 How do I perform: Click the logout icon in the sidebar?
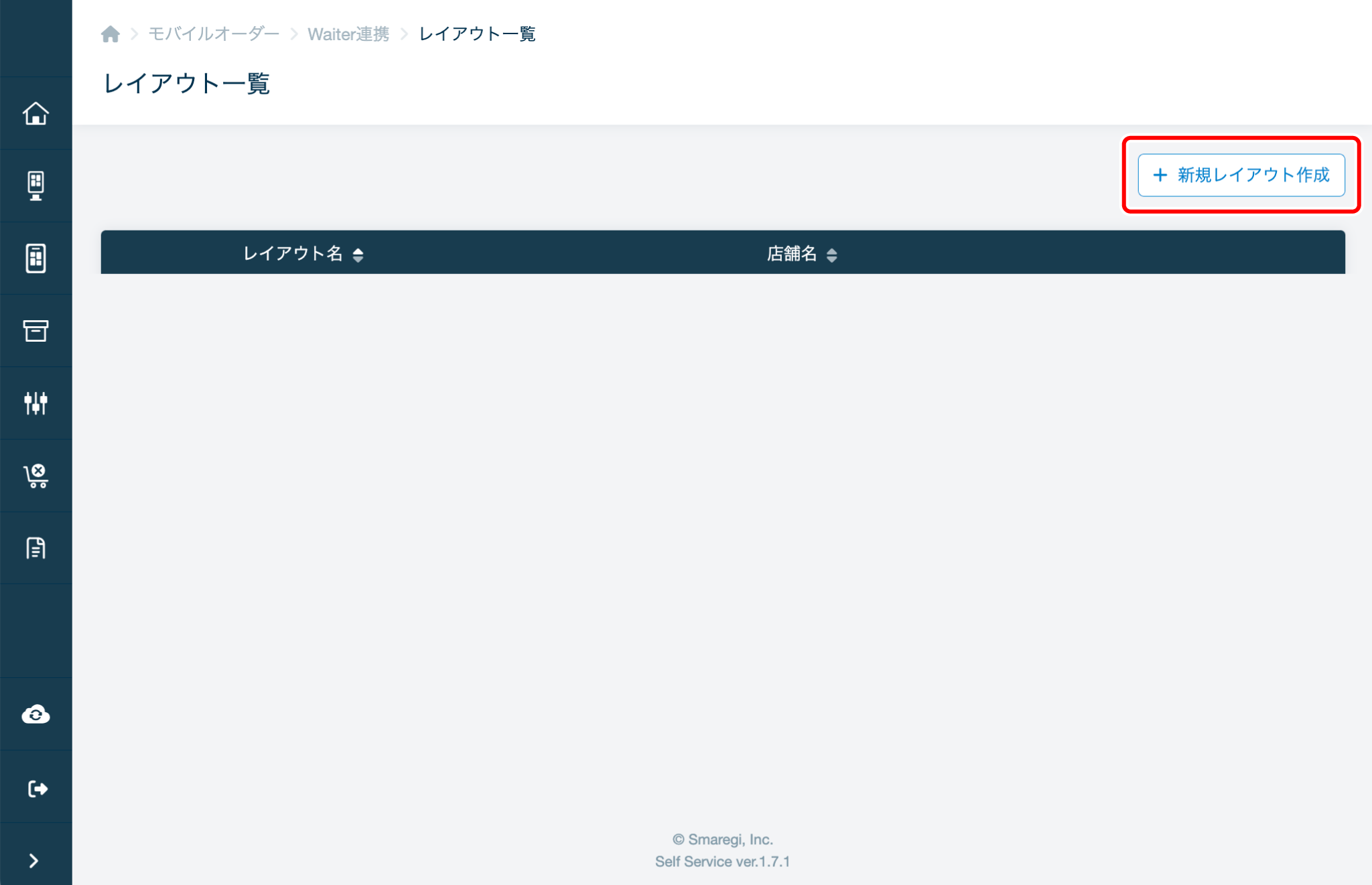point(36,788)
